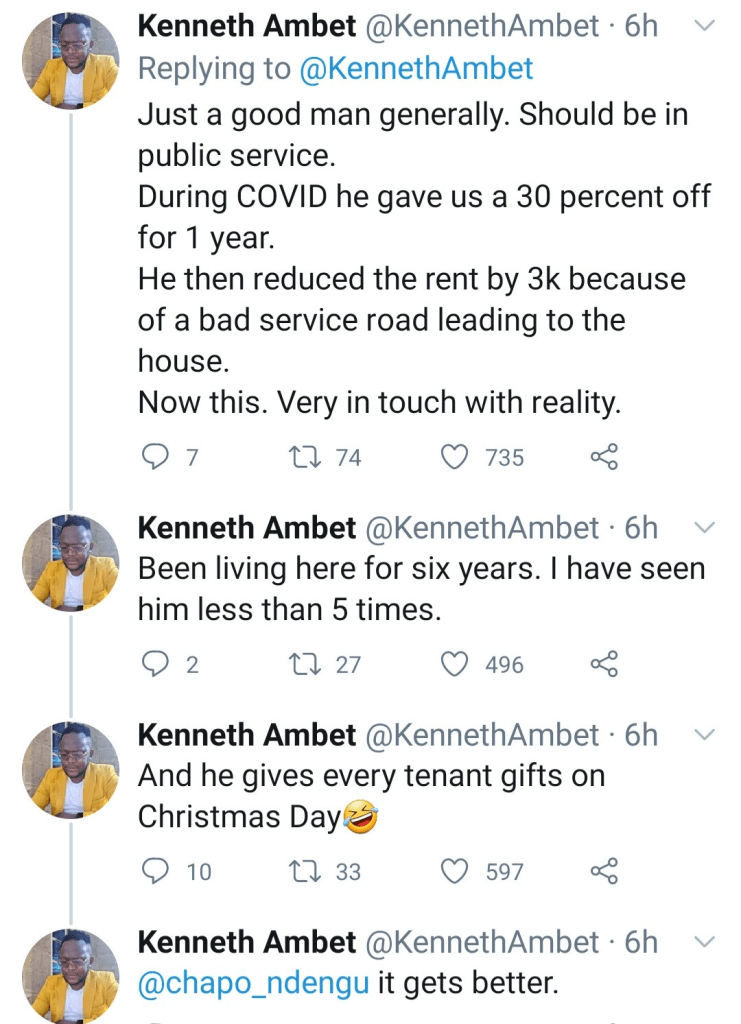Viewport: 741px width, 1024px height.
Task: Open chevron menu on the Christmas Day tweet
Action: [x=704, y=735]
